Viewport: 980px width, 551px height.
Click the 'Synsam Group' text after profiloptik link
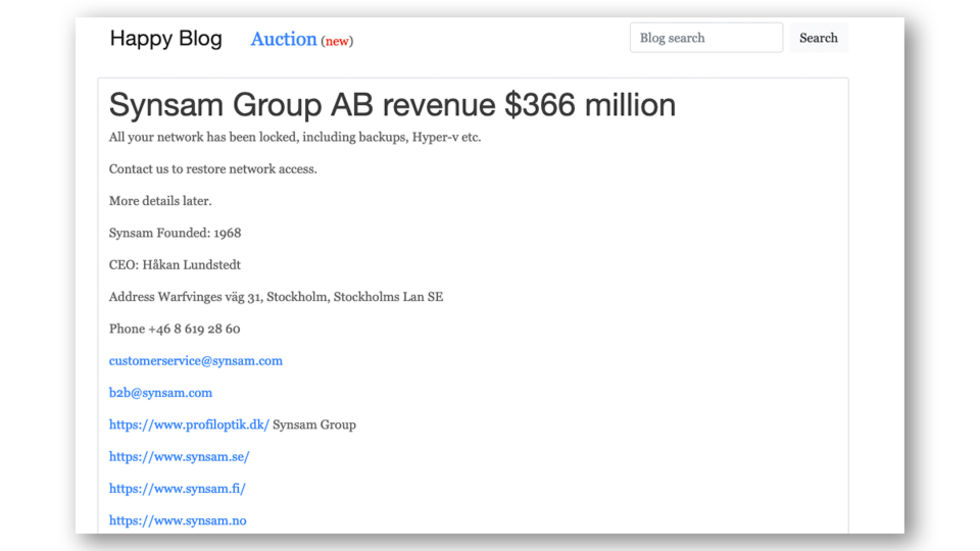coord(314,424)
